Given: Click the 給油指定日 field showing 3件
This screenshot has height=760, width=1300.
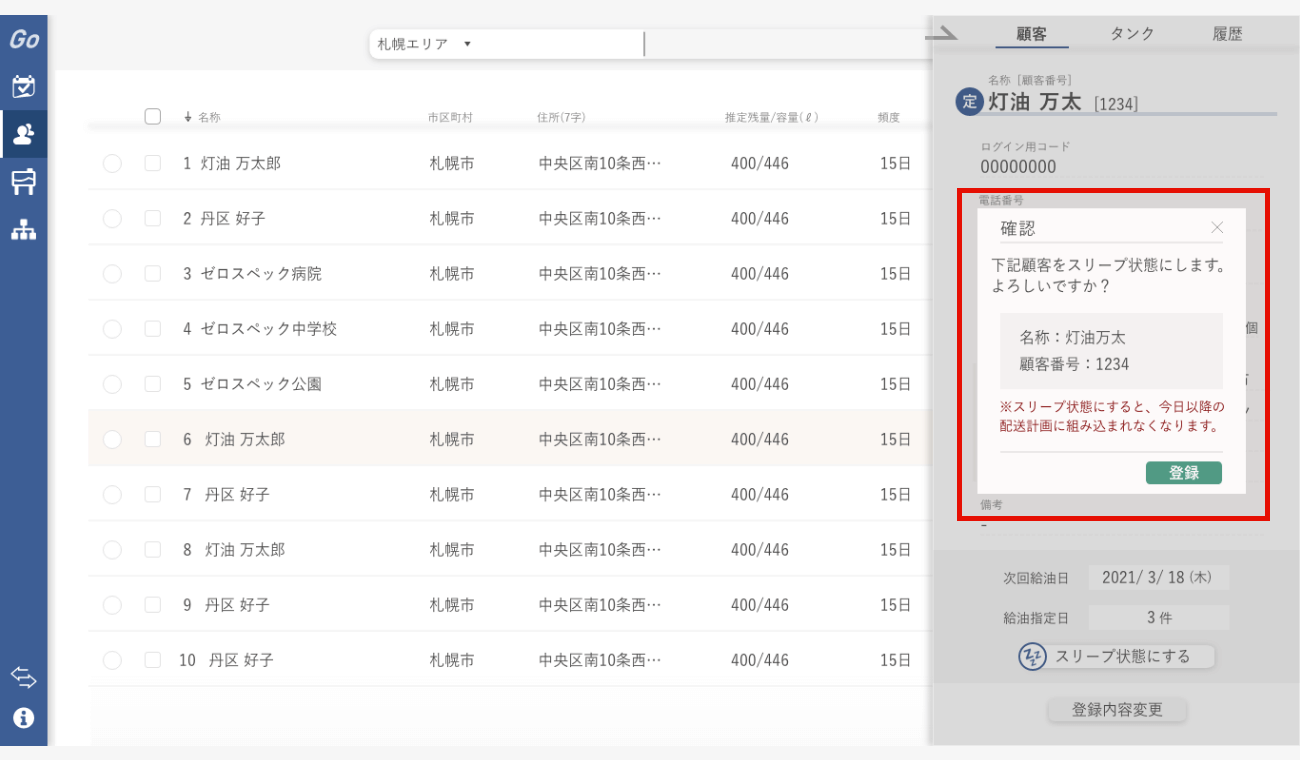Looking at the screenshot, I should (x=1157, y=618).
